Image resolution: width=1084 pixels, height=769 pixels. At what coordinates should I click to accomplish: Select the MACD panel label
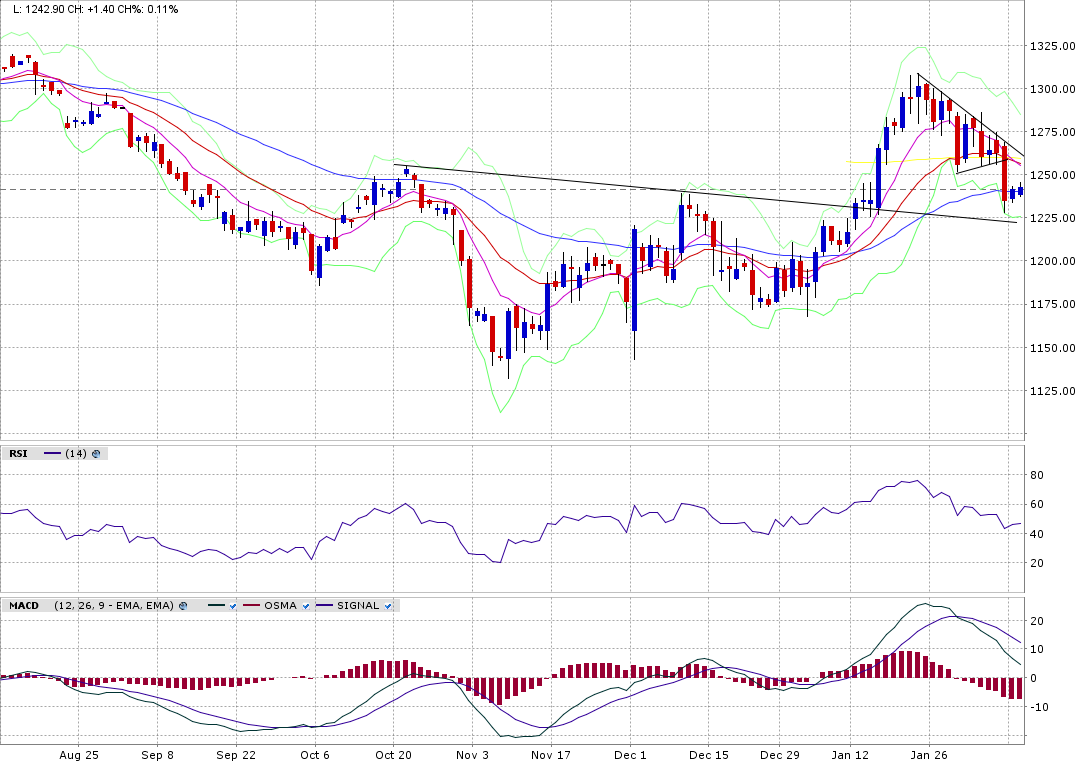pos(24,606)
